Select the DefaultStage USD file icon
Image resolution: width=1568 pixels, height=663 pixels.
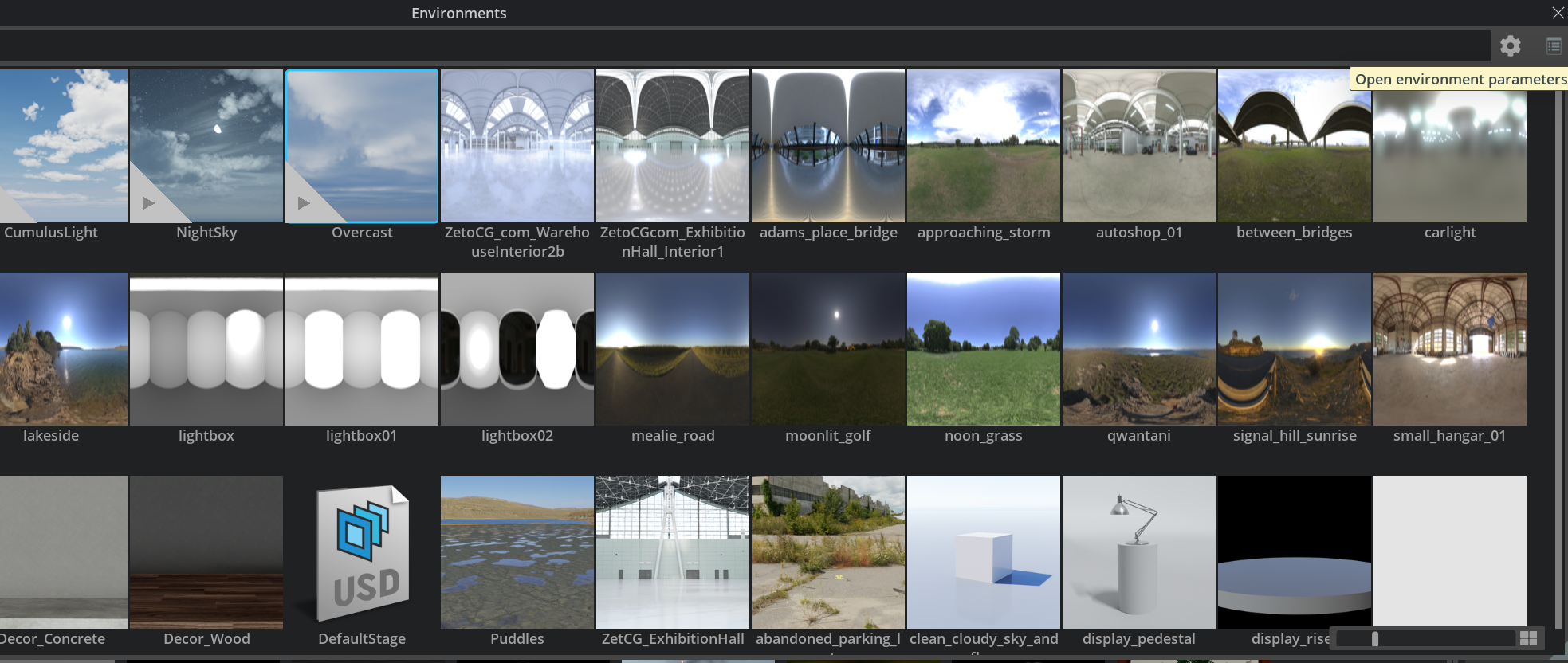coord(363,552)
